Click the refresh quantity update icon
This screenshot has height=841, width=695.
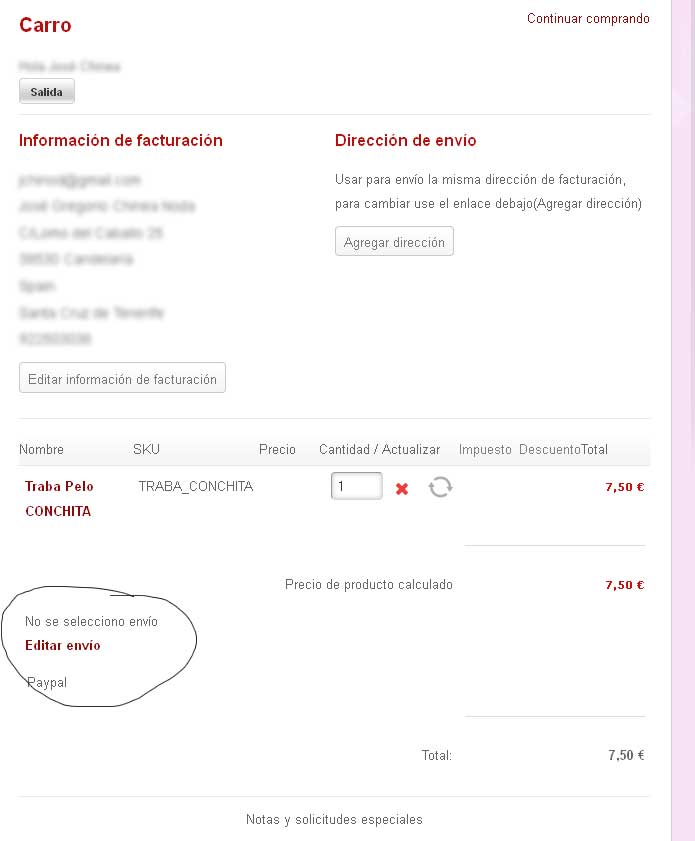pyautogui.click(x=440, y=487)
